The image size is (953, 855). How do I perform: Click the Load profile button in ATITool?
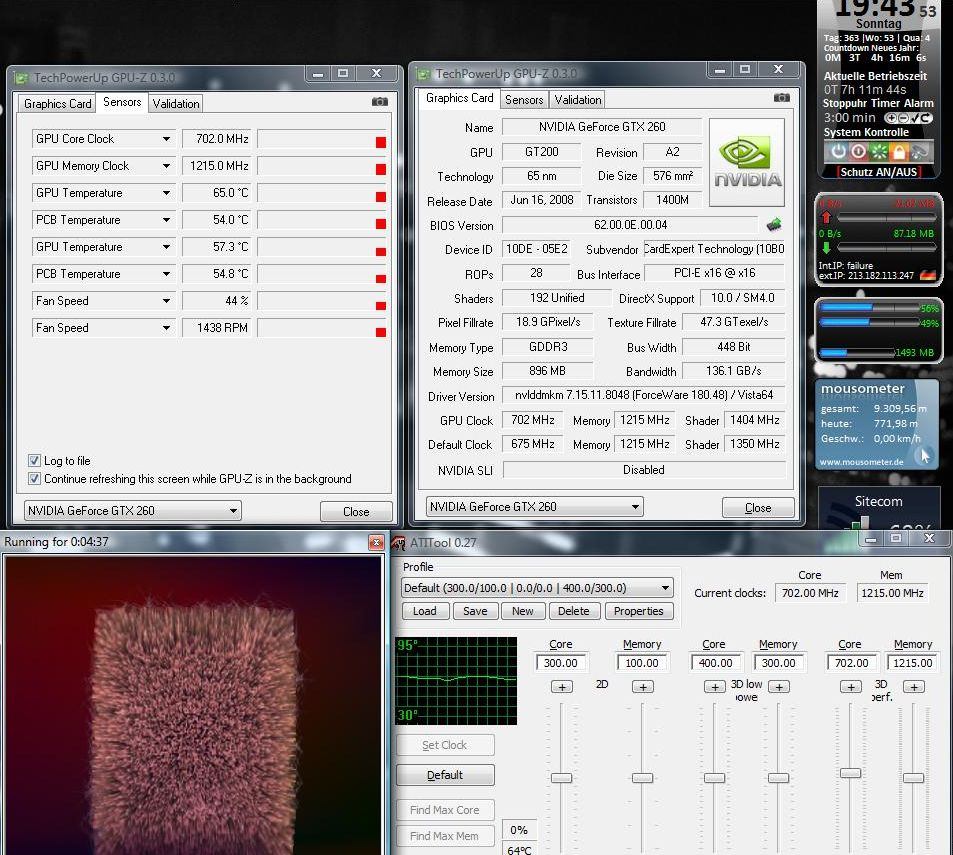(425, 611)
